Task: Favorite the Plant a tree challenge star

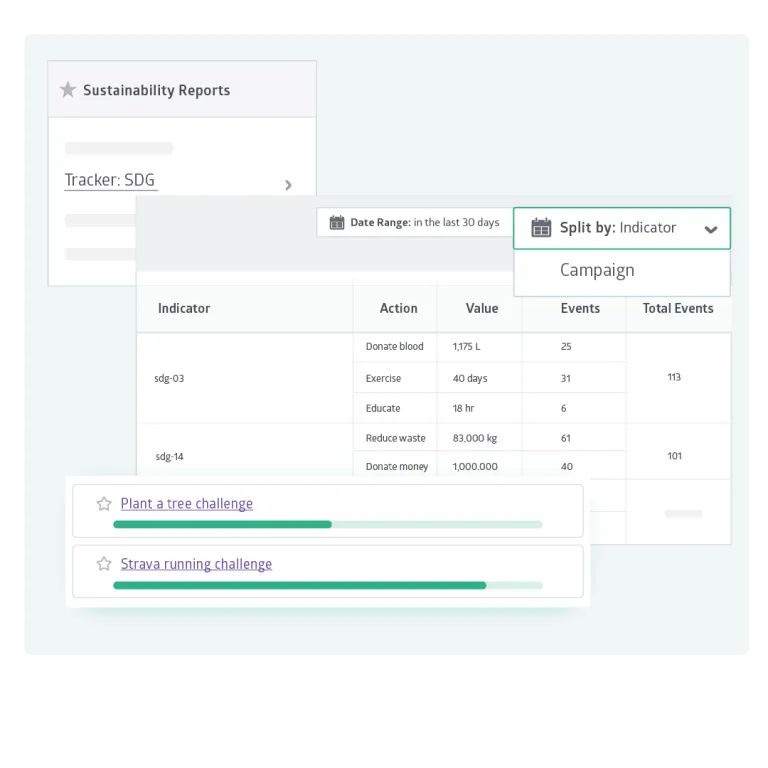Action: click(x=103, y=504)
